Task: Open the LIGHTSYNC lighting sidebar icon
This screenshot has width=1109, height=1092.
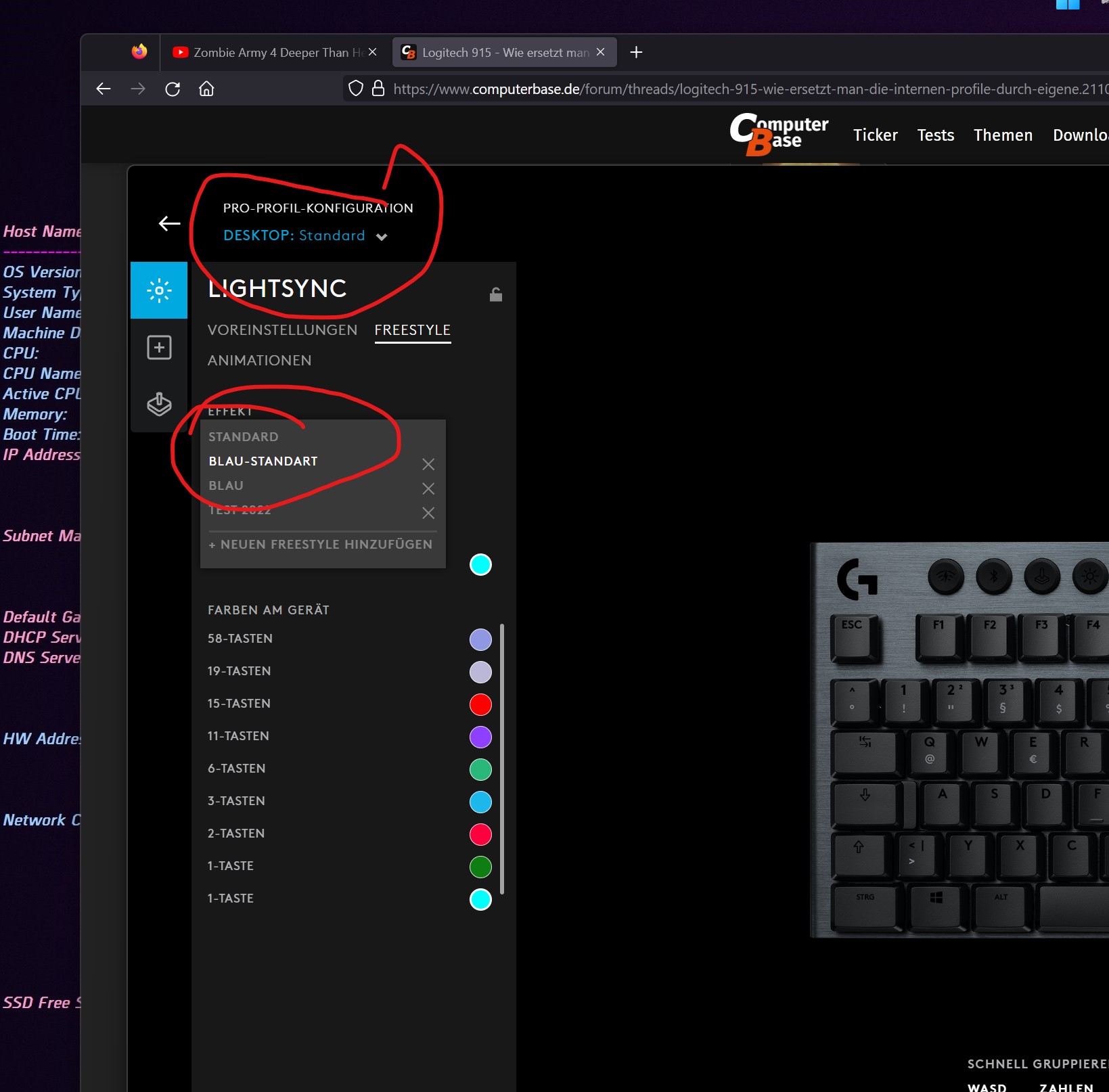Action: 159,290
